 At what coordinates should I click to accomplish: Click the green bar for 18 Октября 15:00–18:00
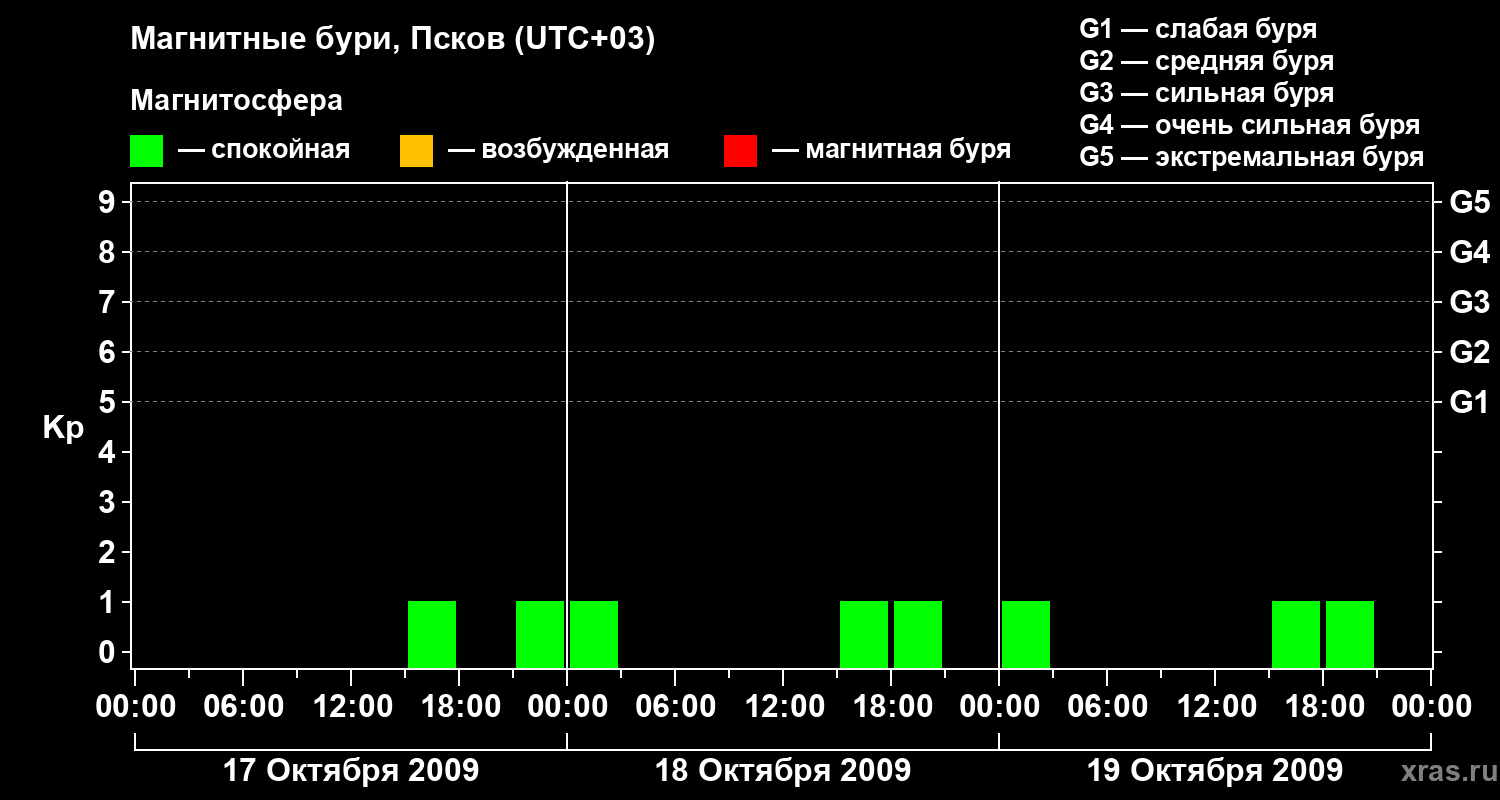pos(864,634)
